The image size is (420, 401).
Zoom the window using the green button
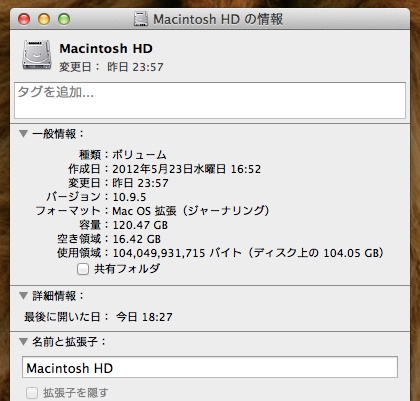(x=64, y=19)
